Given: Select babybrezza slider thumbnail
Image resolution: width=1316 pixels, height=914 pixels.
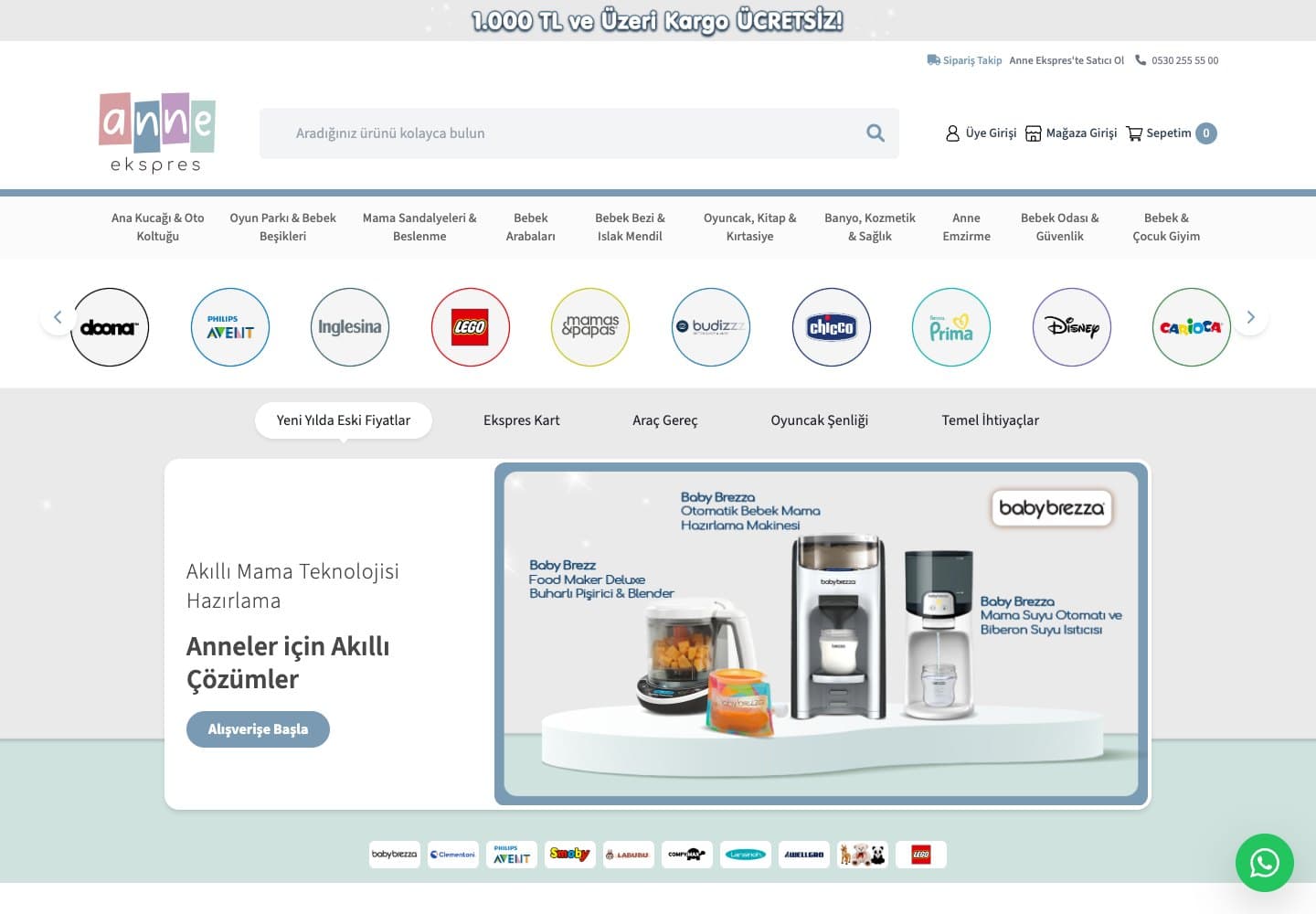Looking at the screenshot, I should (x=395, y=855).
